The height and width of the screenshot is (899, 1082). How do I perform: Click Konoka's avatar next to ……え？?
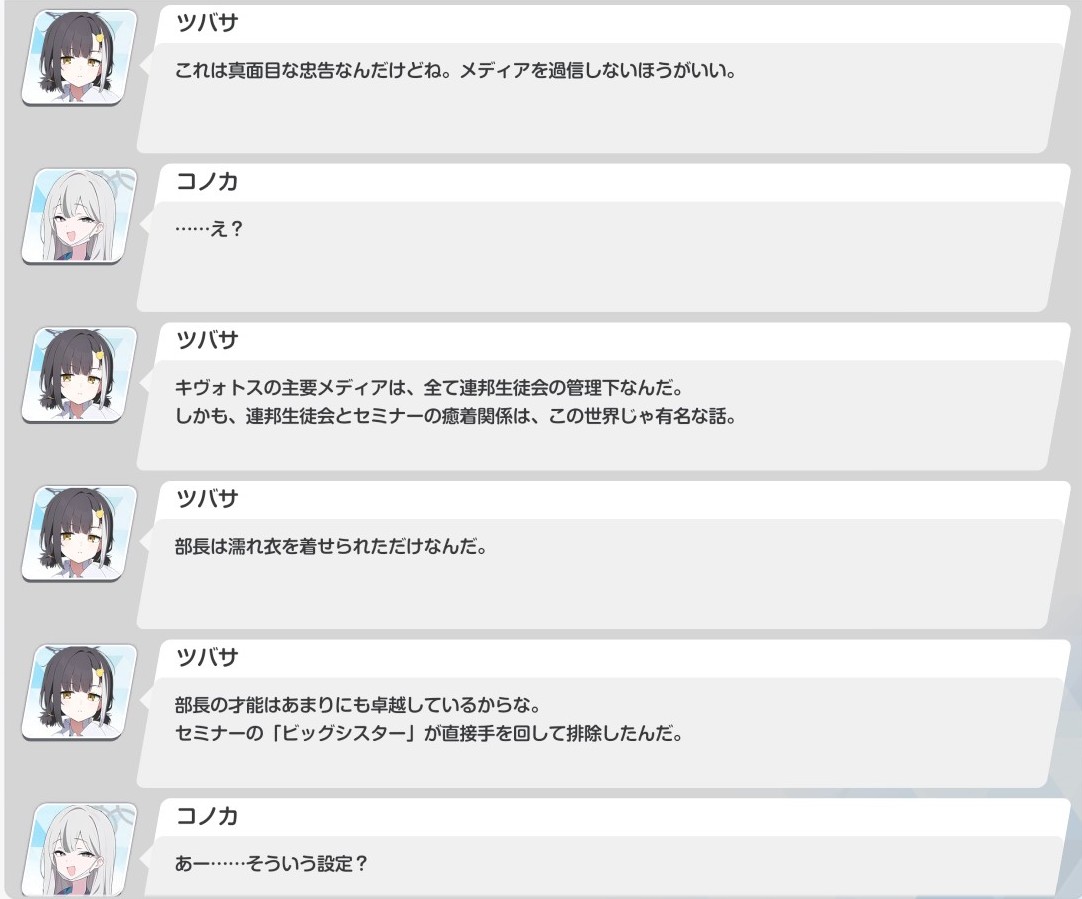79,217
